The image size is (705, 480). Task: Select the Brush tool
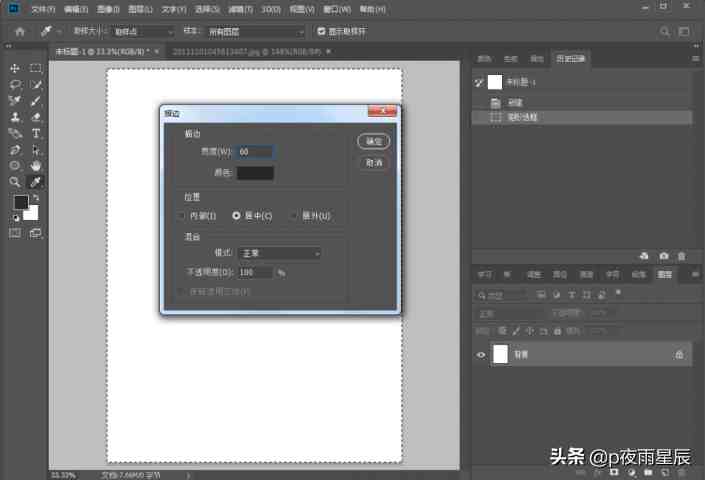coord(36,101)
